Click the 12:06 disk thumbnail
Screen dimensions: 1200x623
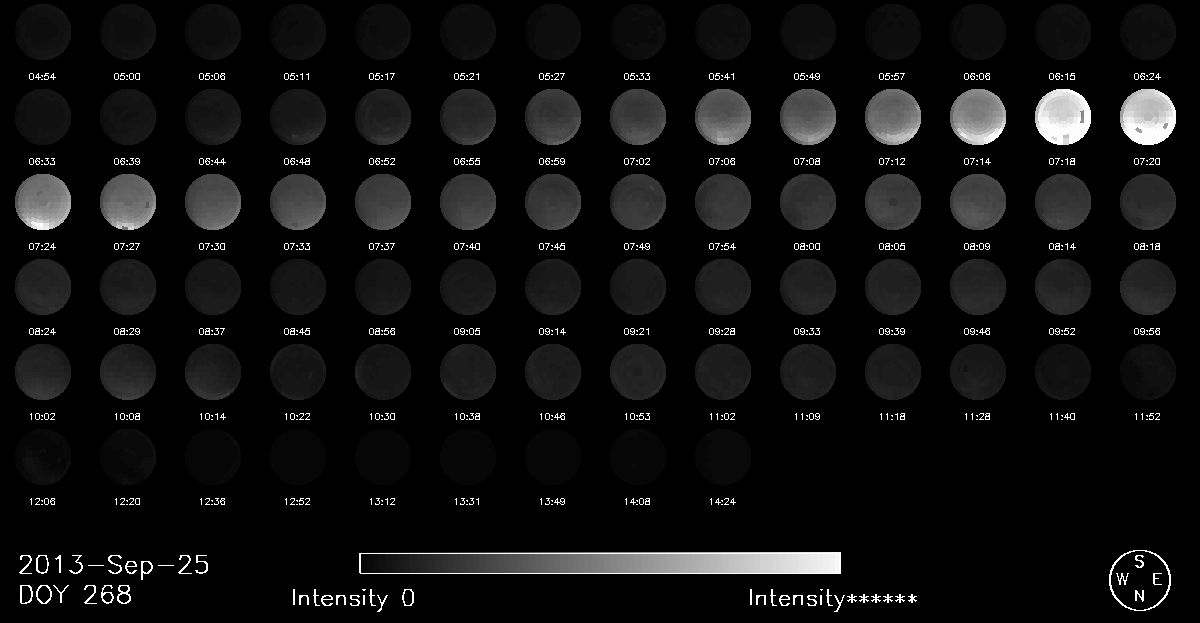(x=42, y=457)
